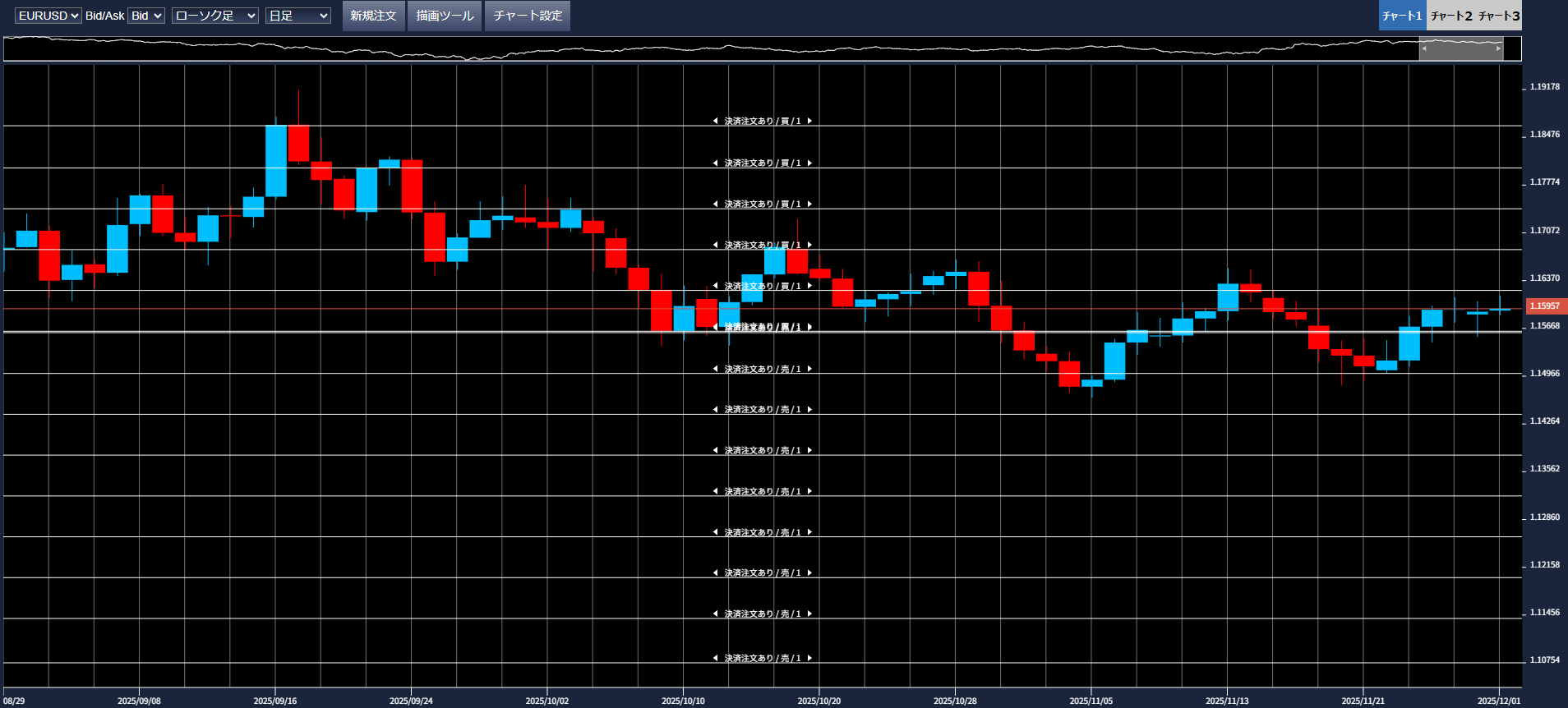The width and height of the screenshot is (1568, 708).
Task: Click the red 1.15957 current price label
Action: click(x=1546, y=306)
